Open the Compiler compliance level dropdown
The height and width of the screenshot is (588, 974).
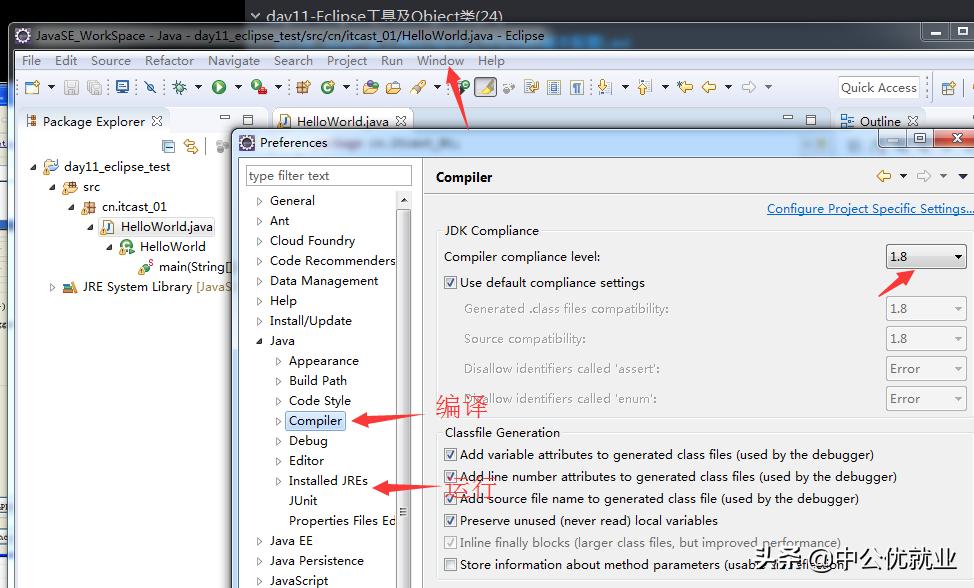[x=924, y=256]
